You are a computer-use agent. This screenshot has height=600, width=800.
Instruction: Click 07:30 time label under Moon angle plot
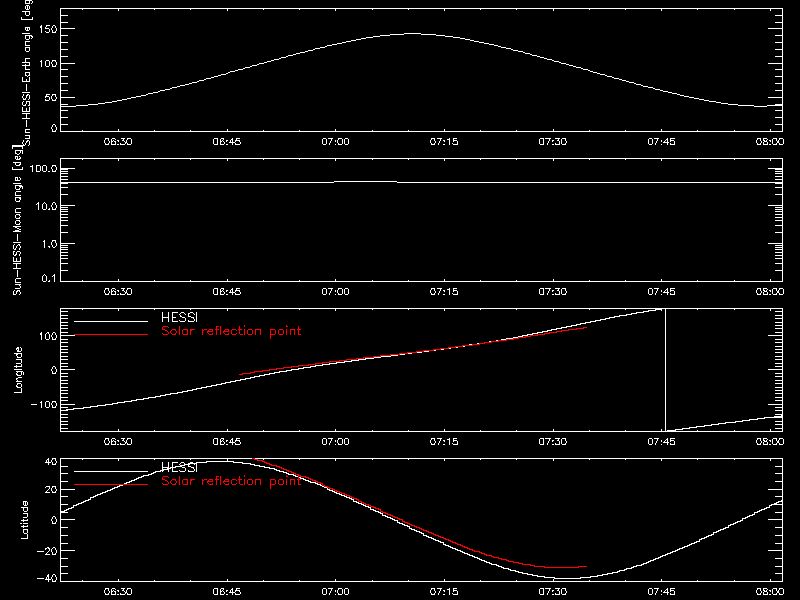tap(553, 292)
